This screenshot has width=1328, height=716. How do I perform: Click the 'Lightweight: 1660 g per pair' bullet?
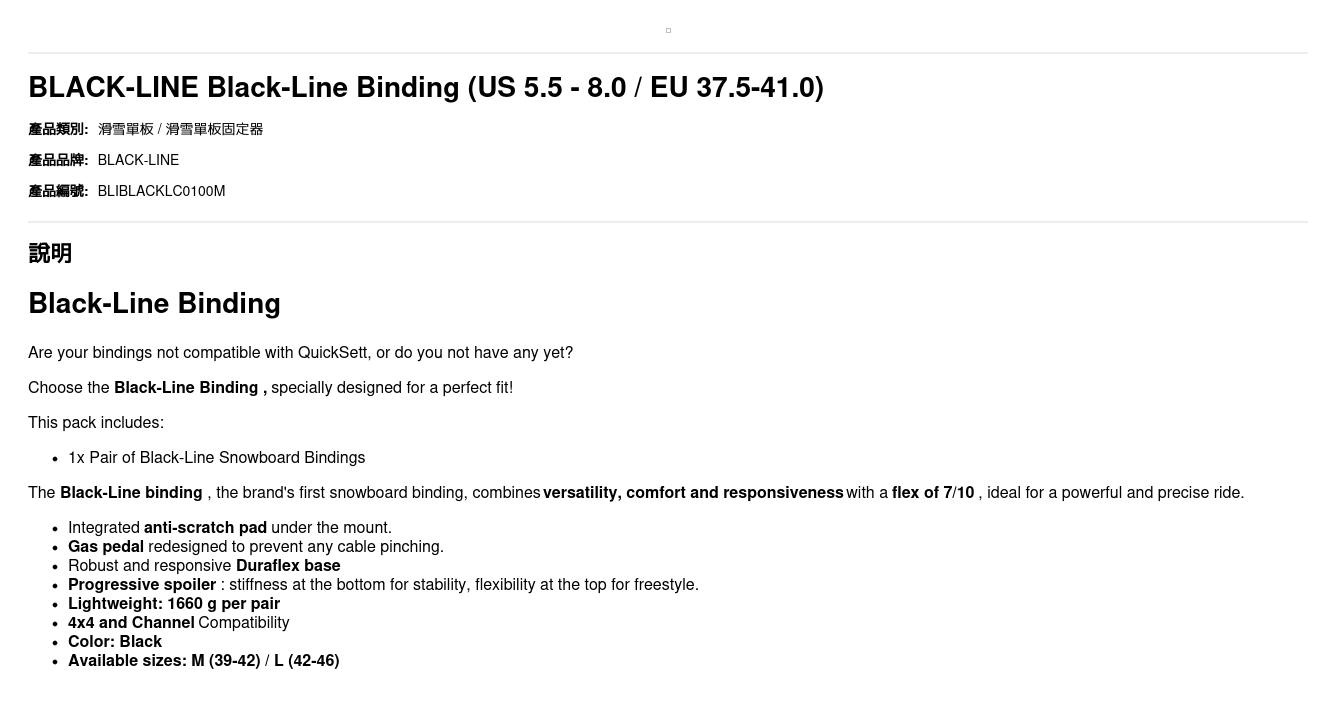pyautogui.click(x=174, y=604)
